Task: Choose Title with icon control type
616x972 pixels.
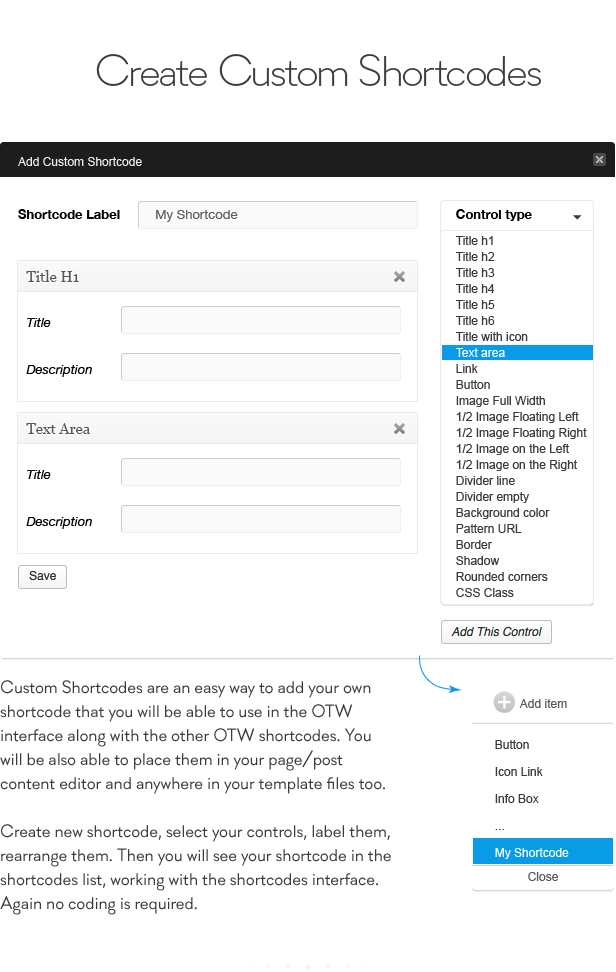Action: [x=491, y=337]
